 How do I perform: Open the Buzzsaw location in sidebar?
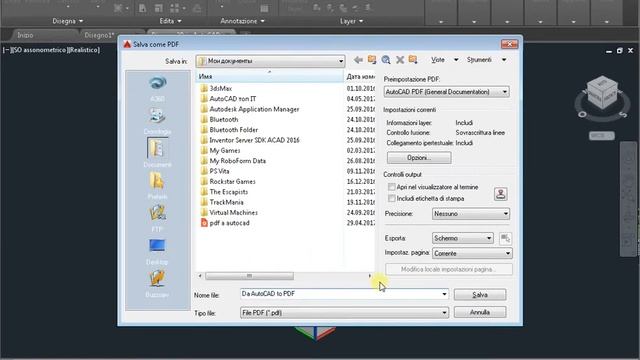tap(158, 284)
